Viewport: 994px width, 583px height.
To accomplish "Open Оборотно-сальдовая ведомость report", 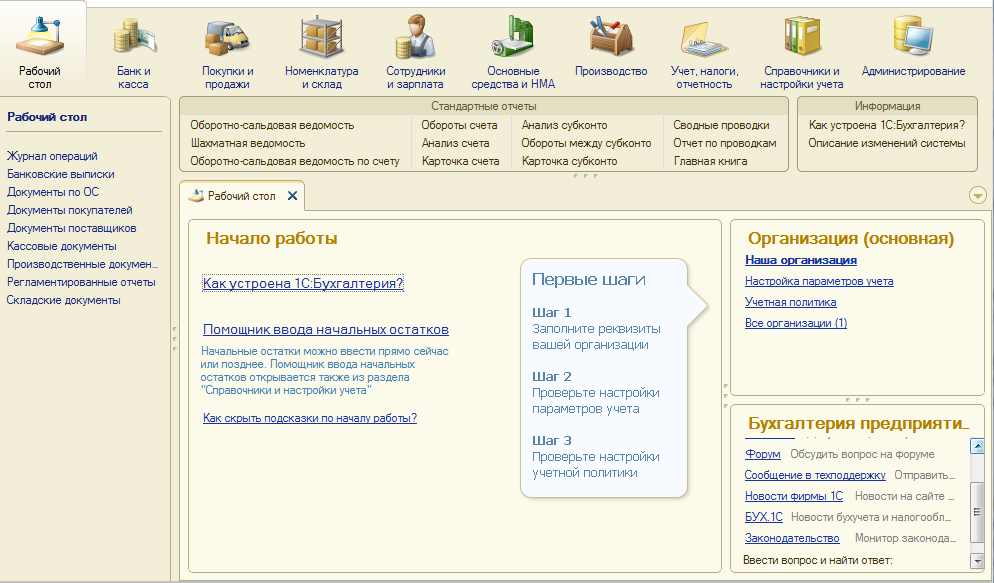I will [272, 125].
